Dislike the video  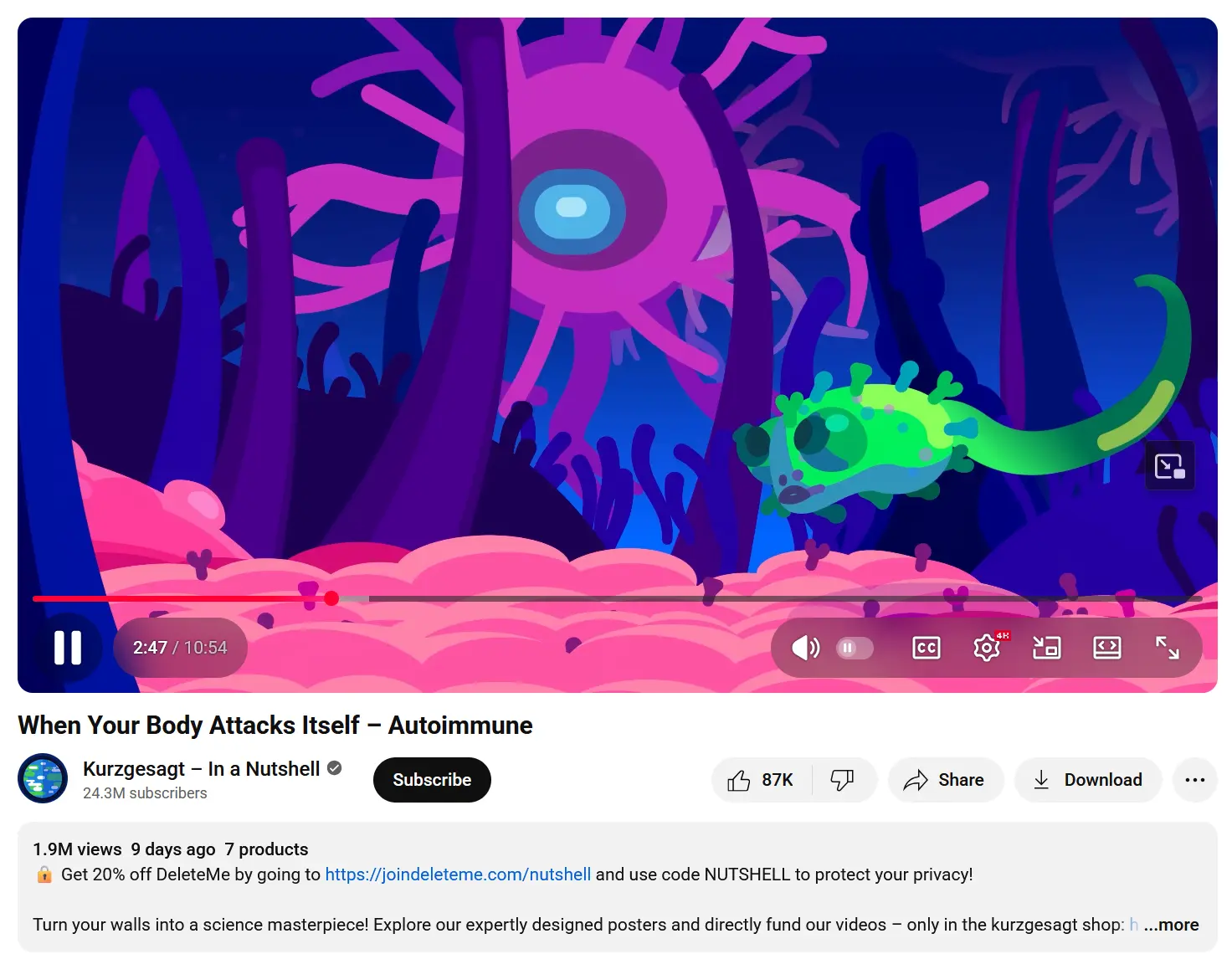842,780
